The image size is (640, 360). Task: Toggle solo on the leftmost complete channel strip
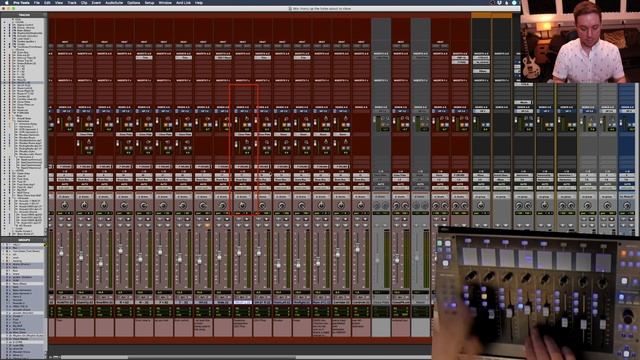[x=60, y=225]
